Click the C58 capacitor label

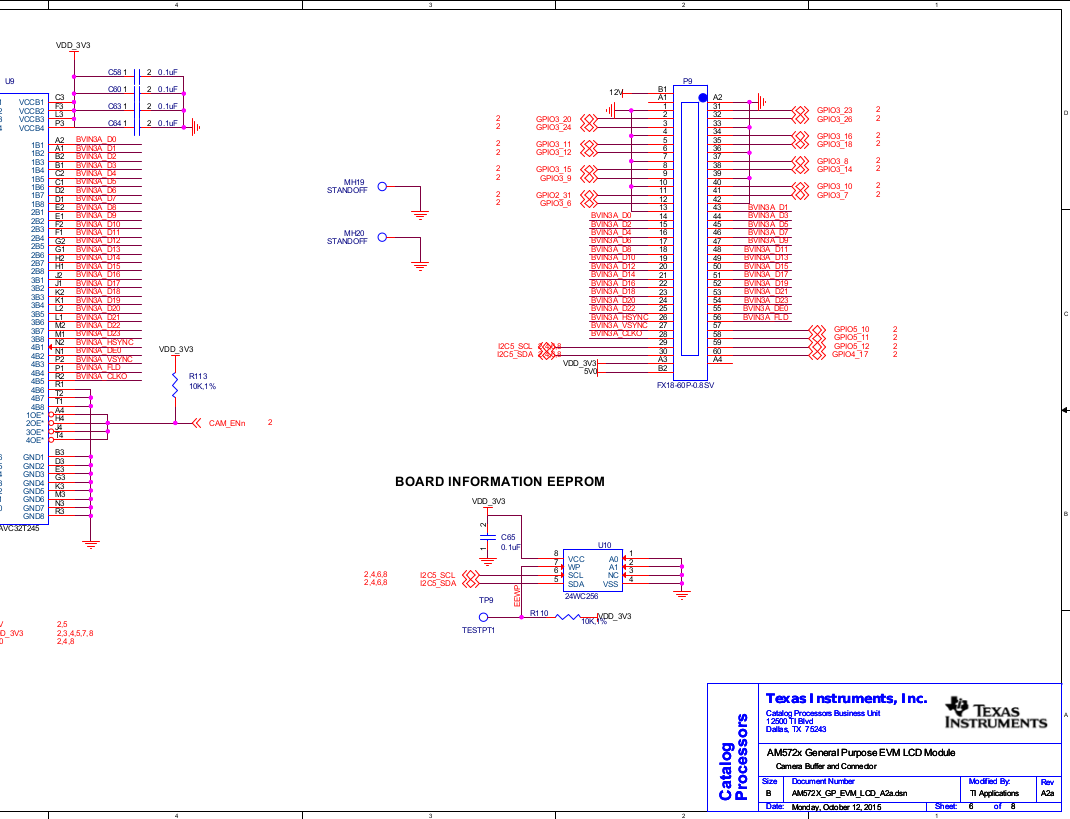114,72
